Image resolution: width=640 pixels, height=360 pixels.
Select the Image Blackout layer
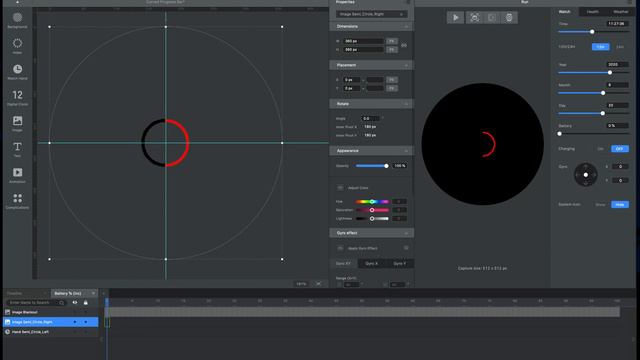point(51,312)
